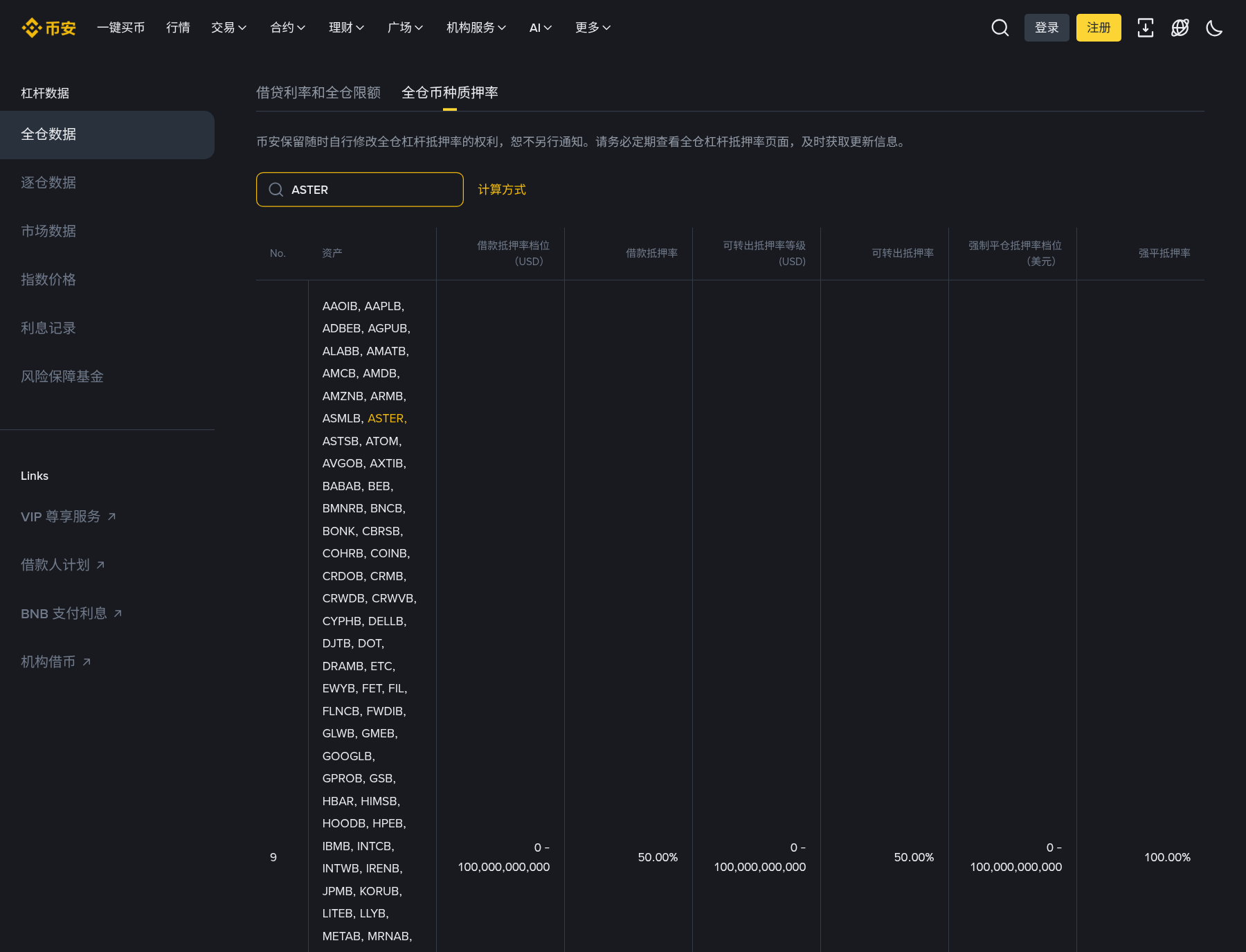Image resolution: width=1246 pixels, height=952 pixels.
Task: Click the arrow icon beside VIP 尊享服务
Action: point(111,517)
